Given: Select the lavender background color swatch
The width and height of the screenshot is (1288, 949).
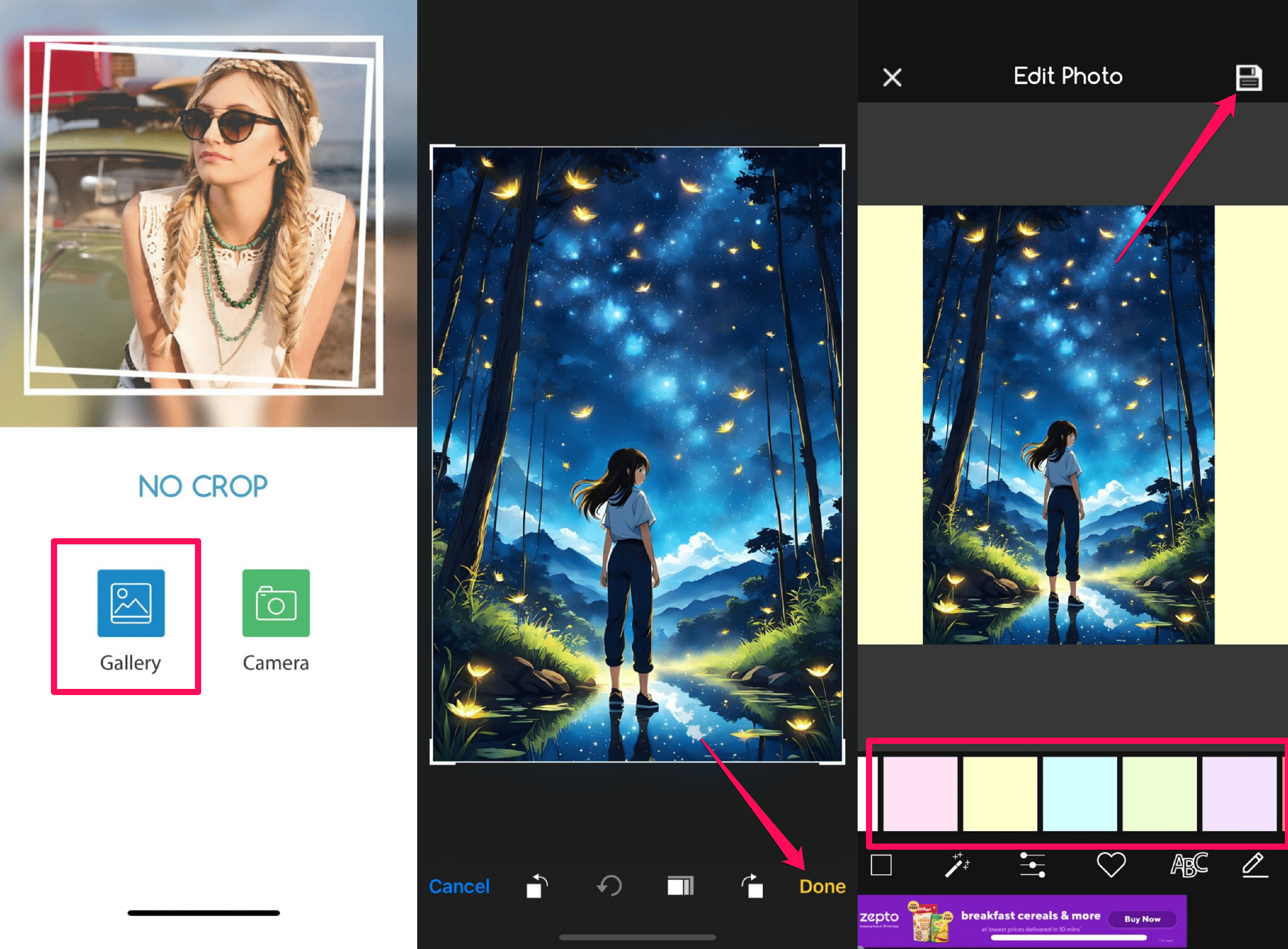Looking at the screenshot, I should click(x=1239, y=793).
